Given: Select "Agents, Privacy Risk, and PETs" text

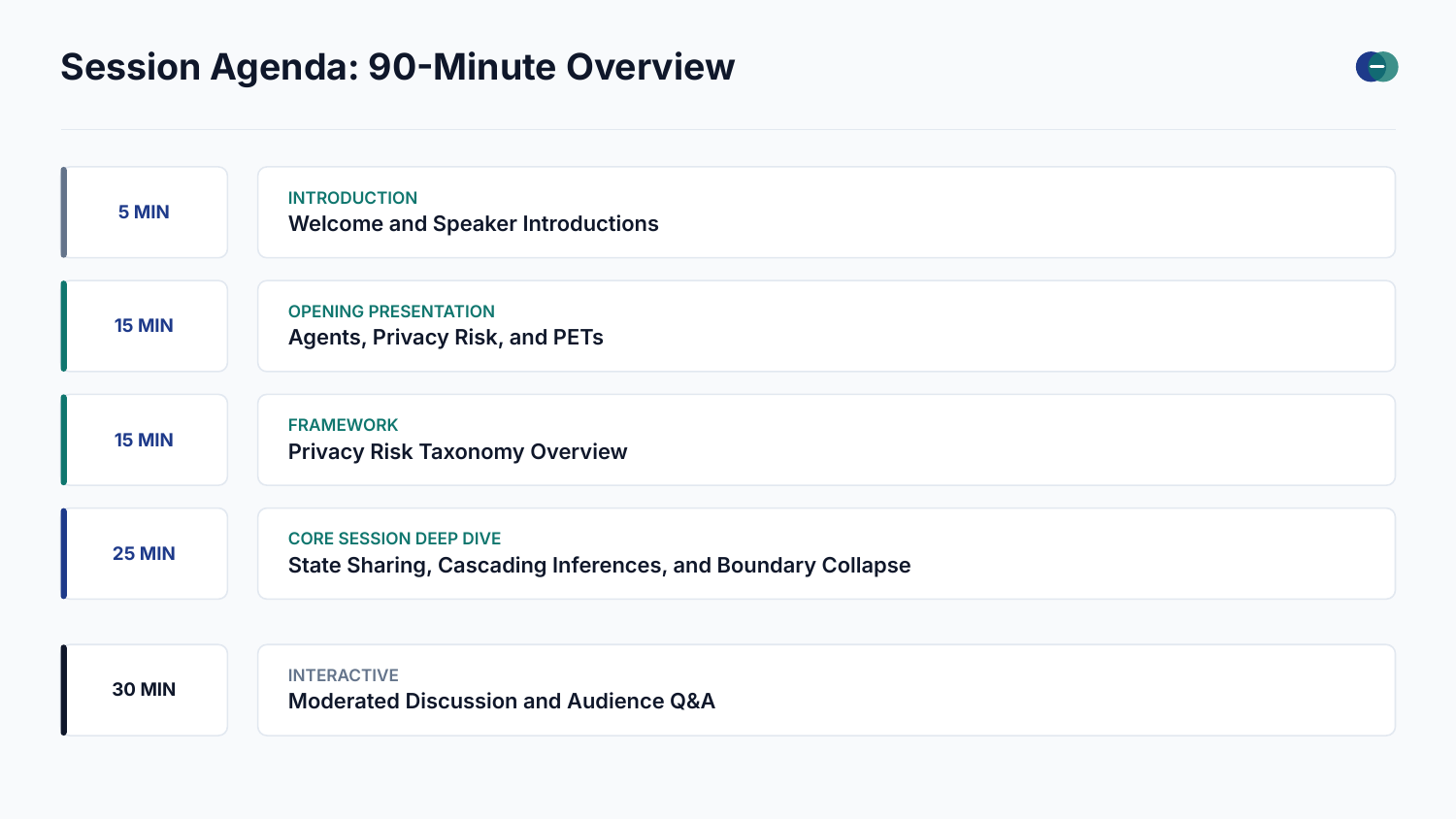Looking at the screenshot, I should click(446, 338).
